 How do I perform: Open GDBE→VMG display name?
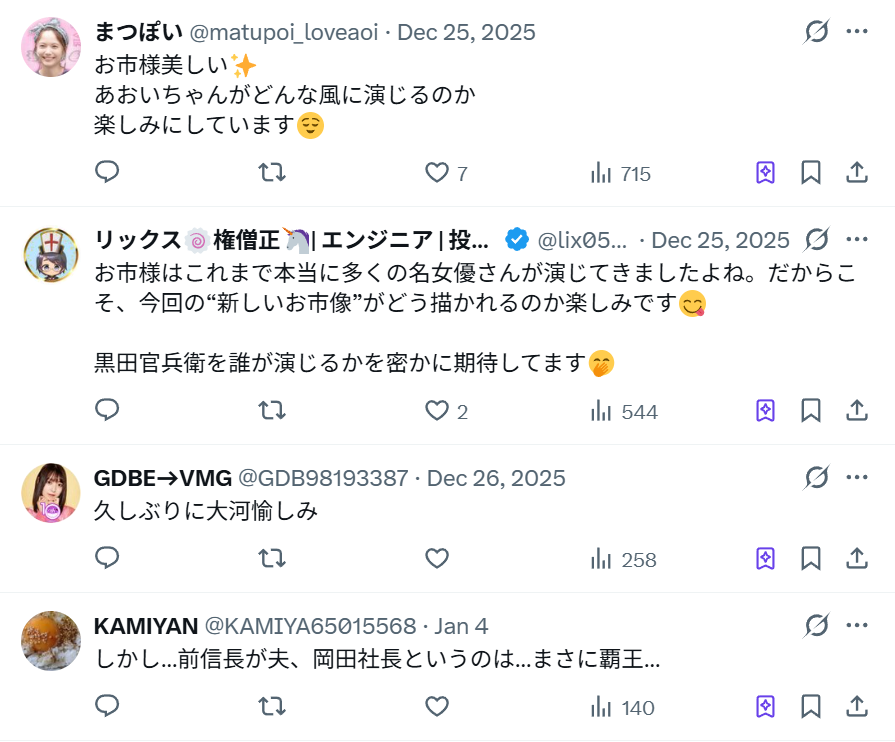click(162, 478)
